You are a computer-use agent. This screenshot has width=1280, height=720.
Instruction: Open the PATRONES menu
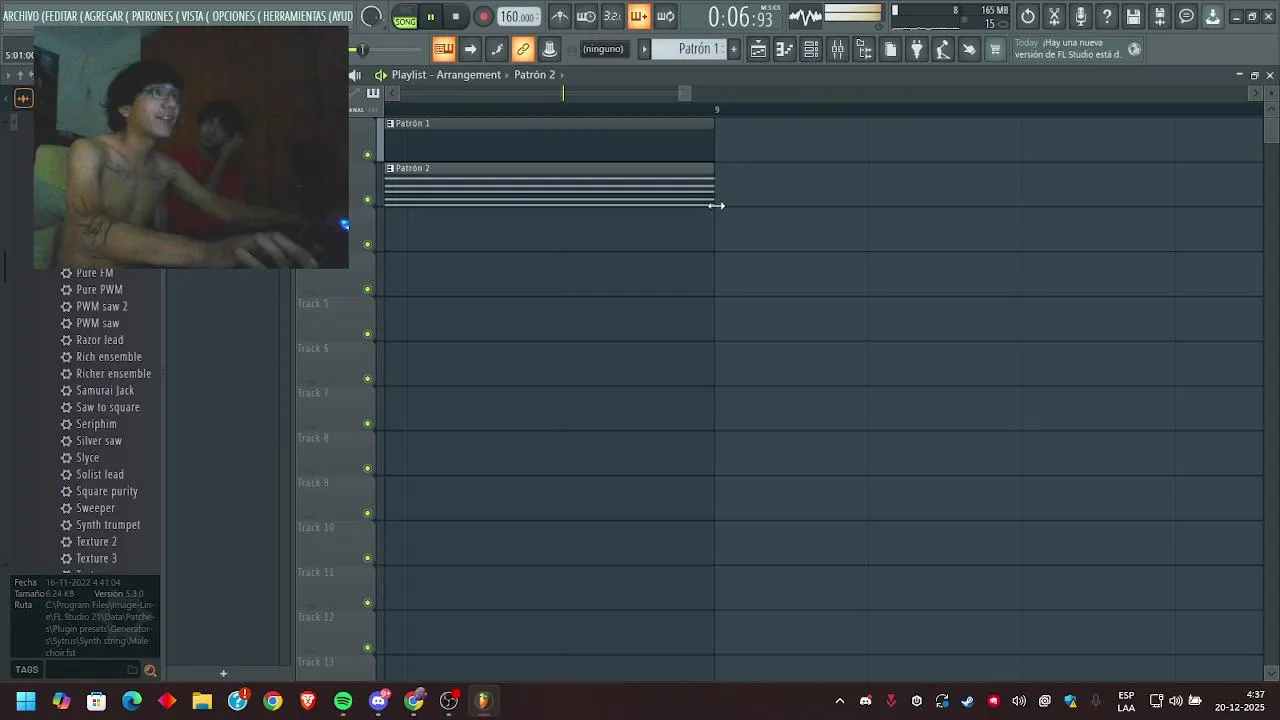tap(153, 16)
